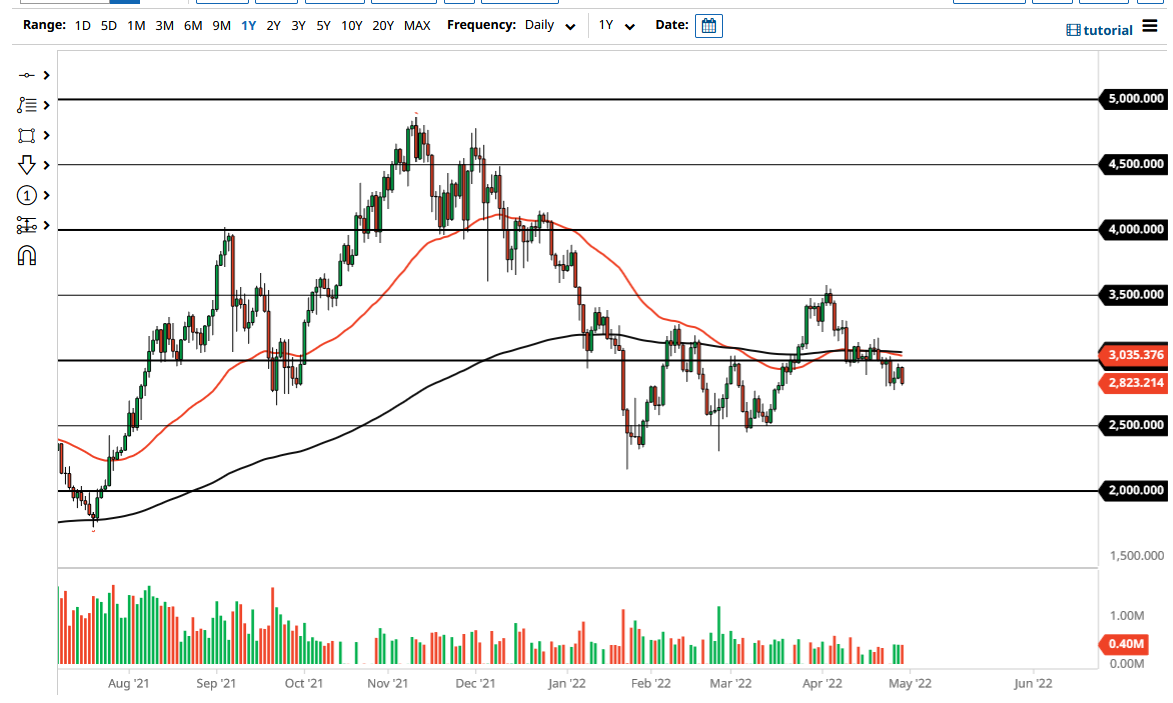This screenshot has height=703, width=1173.
Task: Open the Fibonacci retracement tool
Action: [27, 104]
